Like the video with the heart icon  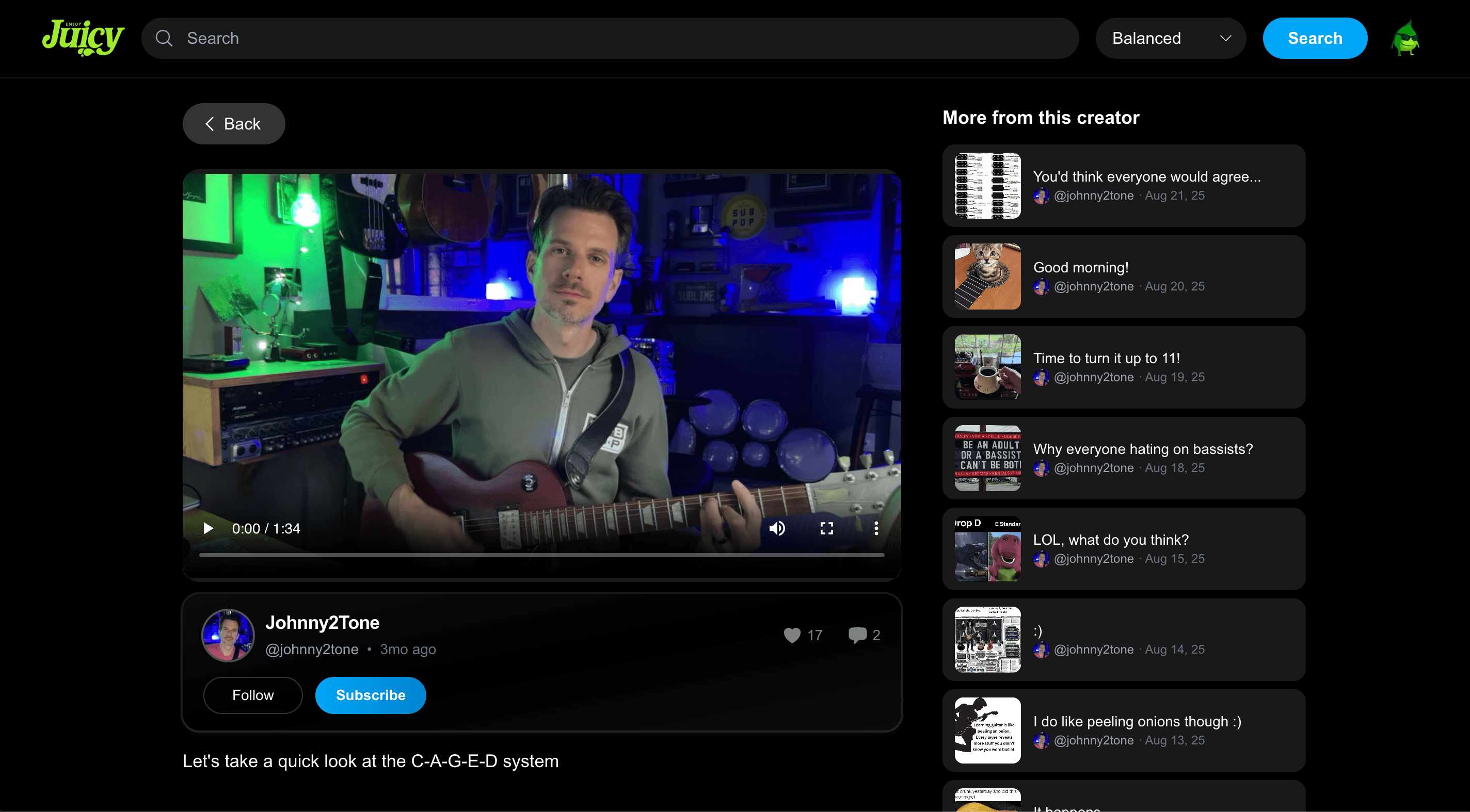pos(792,635)
